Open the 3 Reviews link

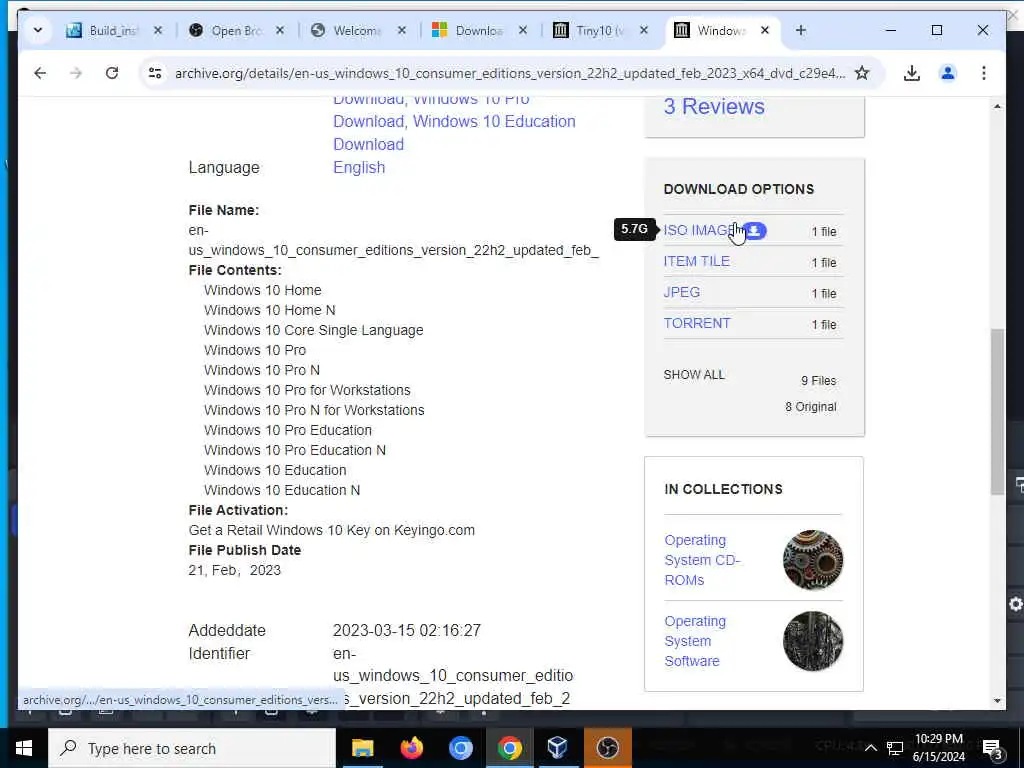714,106
